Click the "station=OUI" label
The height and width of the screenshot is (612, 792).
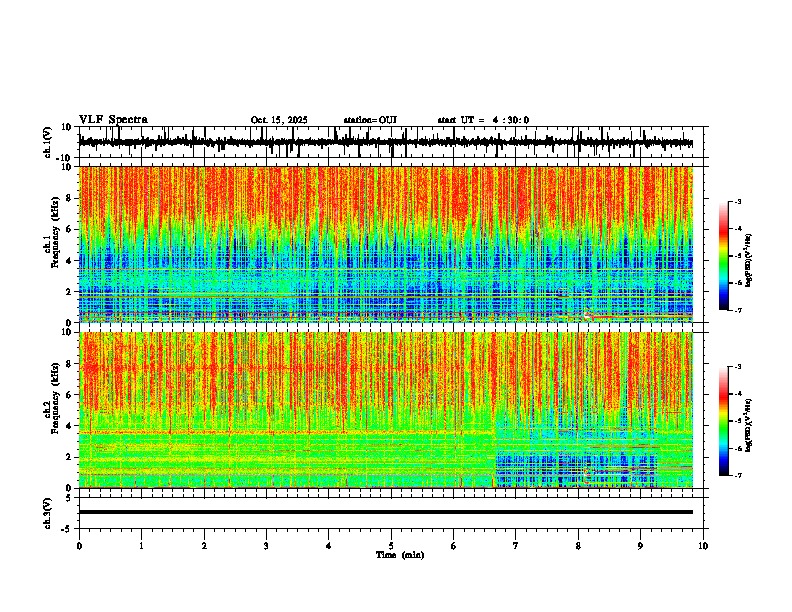point(370,120)
